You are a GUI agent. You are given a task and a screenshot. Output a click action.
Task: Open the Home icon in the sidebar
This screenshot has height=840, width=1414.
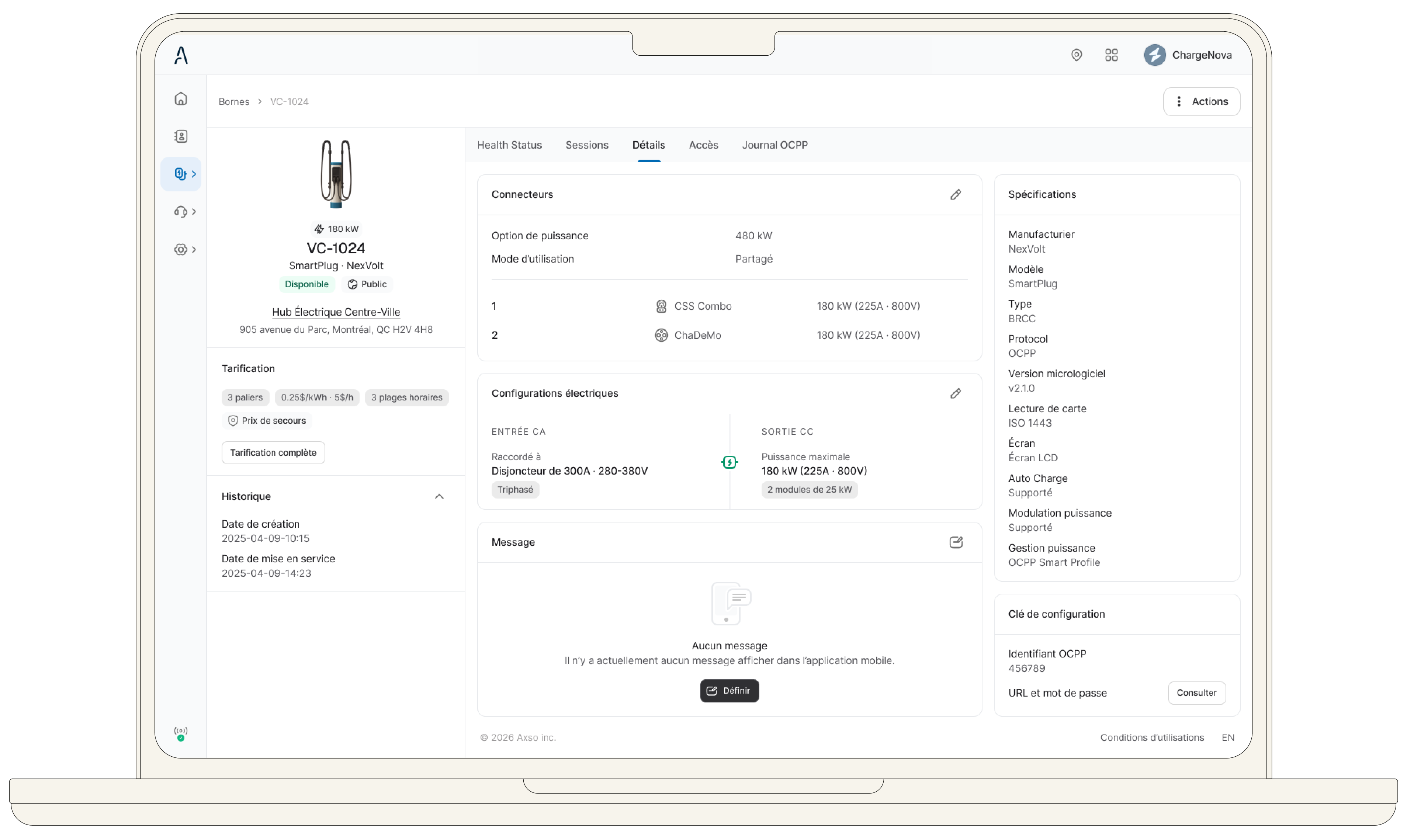click(181, 98)
